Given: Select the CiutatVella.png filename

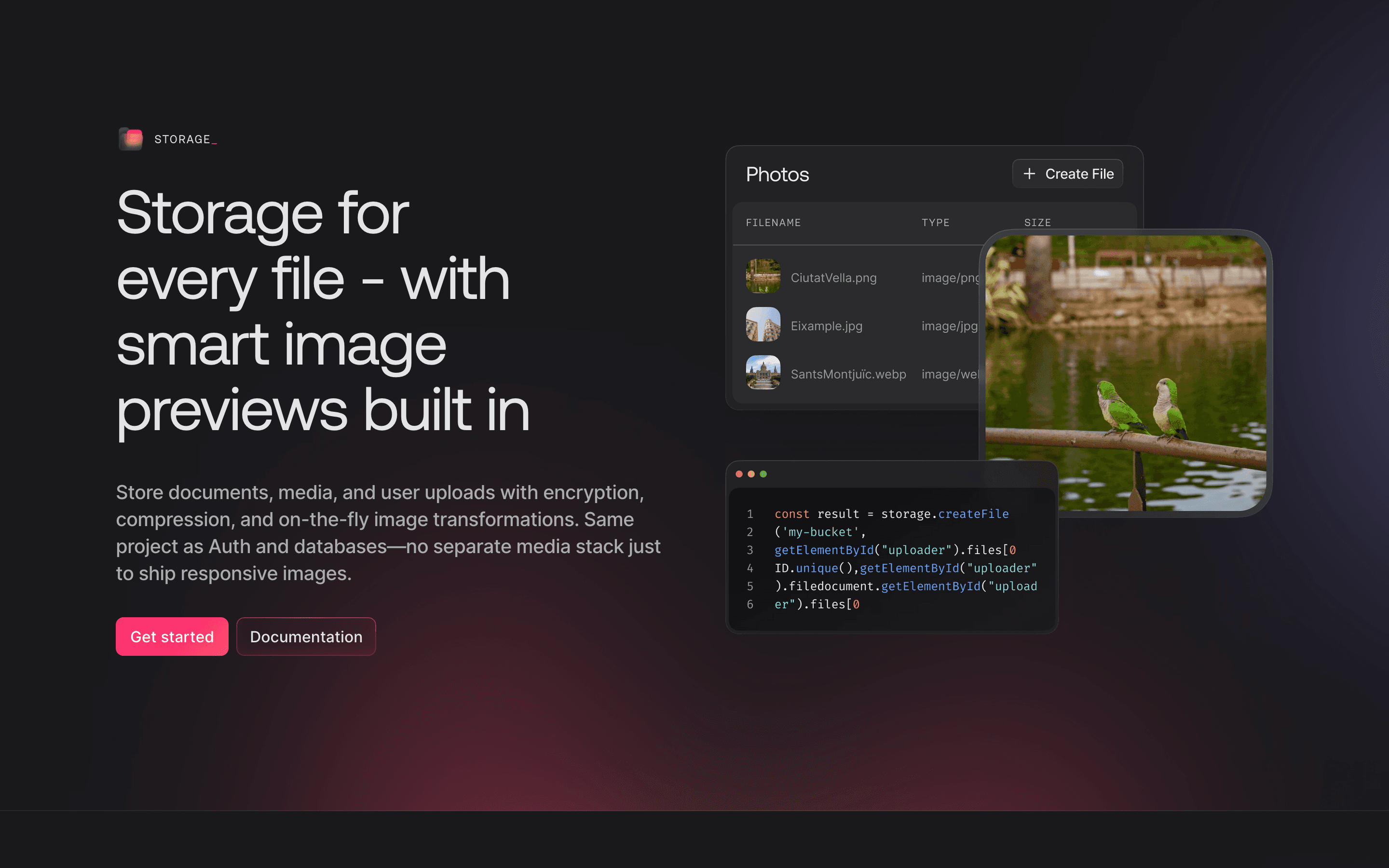Looking at the screenshot, I should pos(833,278).
